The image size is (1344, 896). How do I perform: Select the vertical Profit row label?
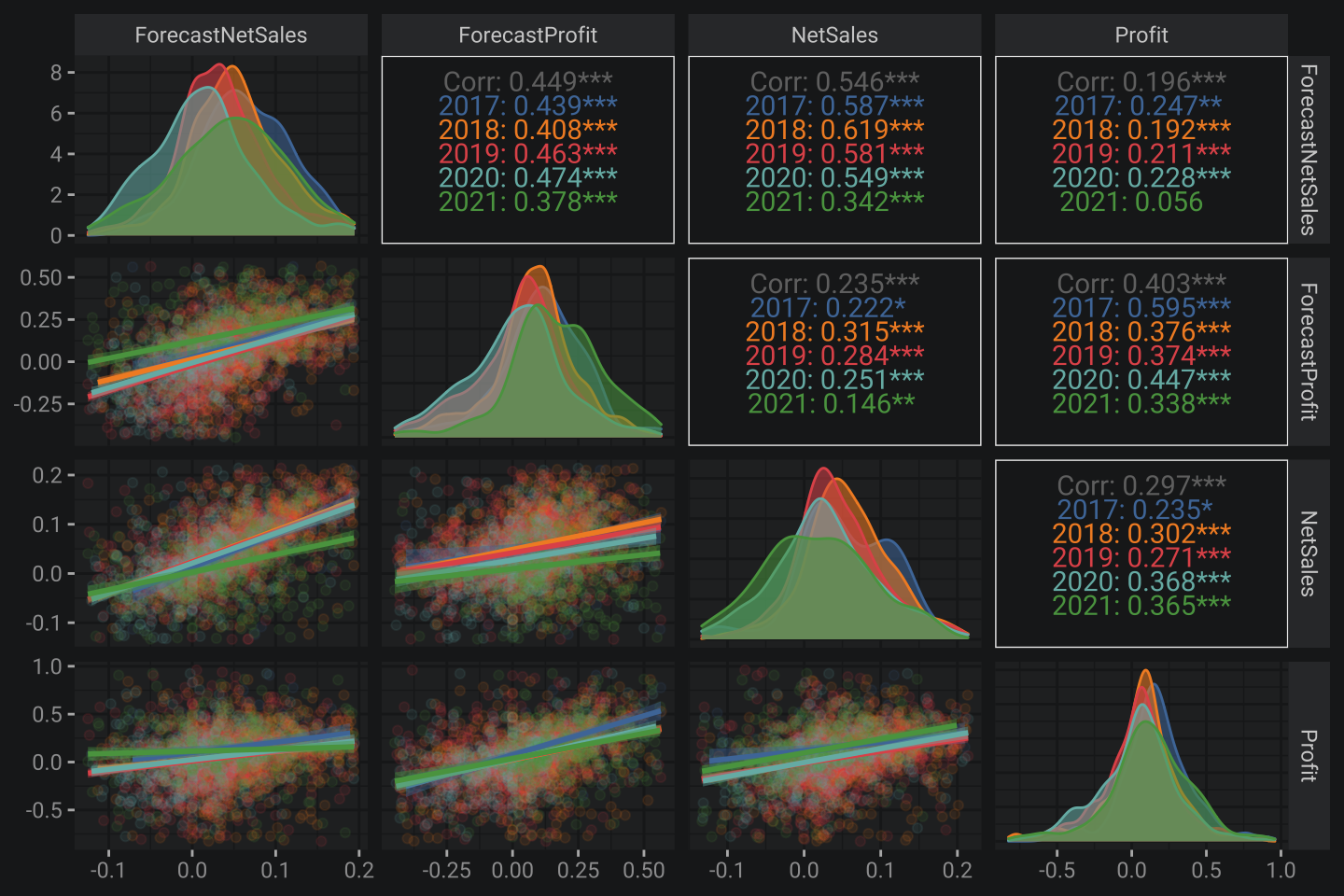pos(1309,755)
